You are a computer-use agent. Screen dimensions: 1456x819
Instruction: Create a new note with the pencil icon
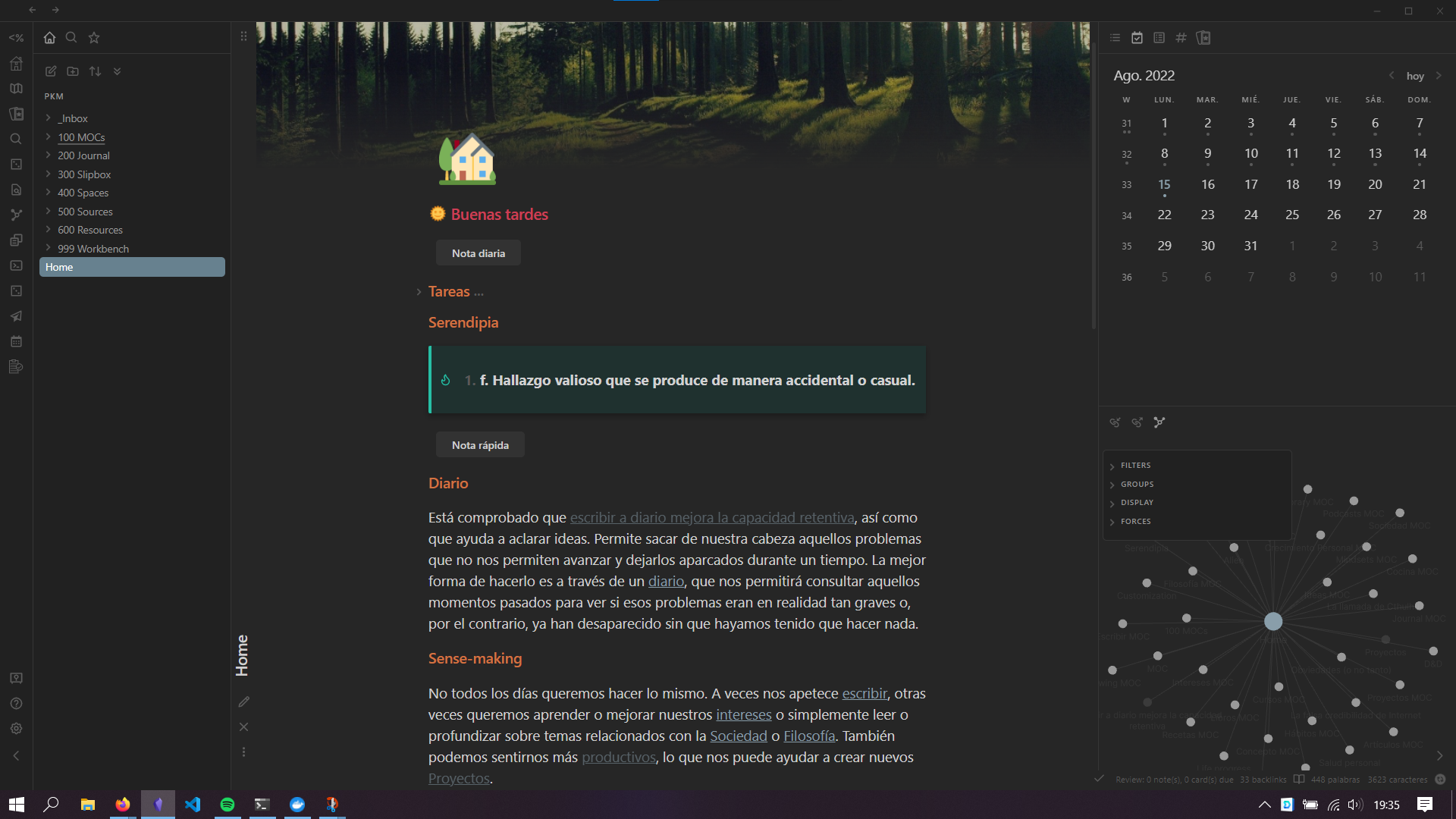[51, 71]
